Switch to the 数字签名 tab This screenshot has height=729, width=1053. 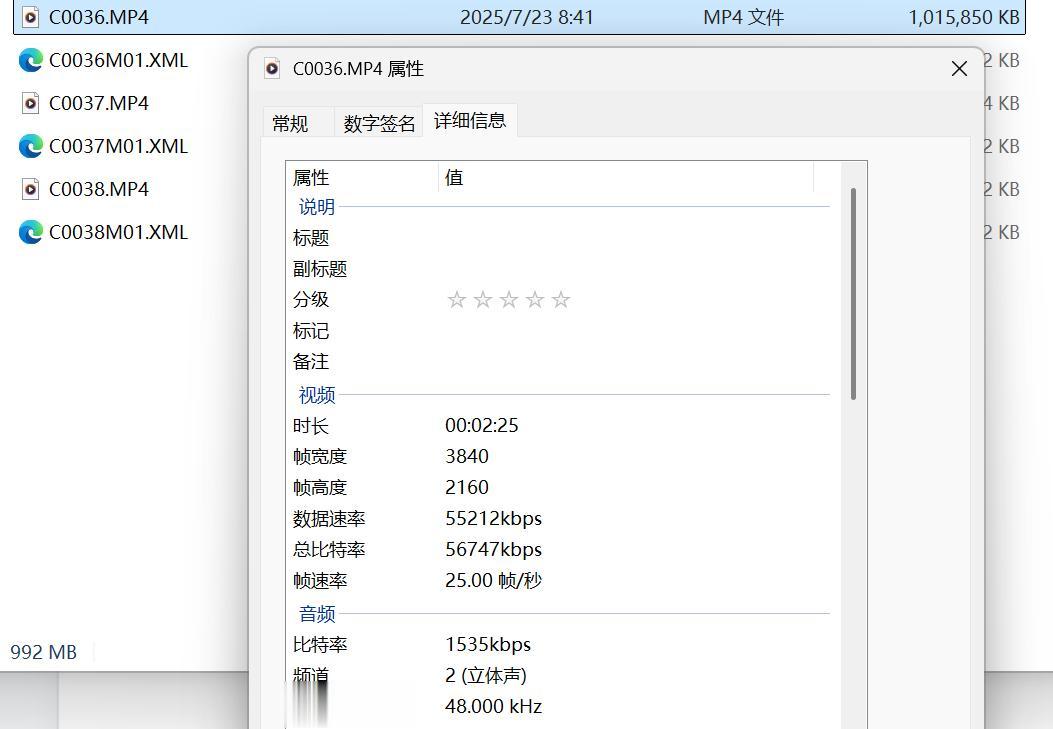click(x=379, y=124)
